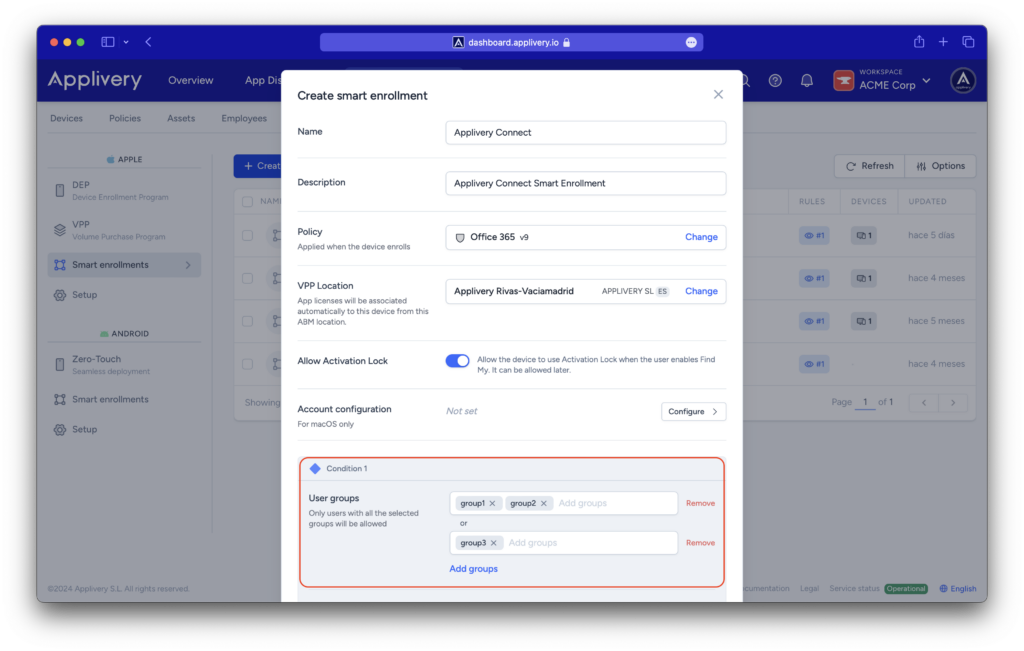This screenshot has height=651, width=1024.
Task: Open the Employees tab
Action: (x=244, y=118)
